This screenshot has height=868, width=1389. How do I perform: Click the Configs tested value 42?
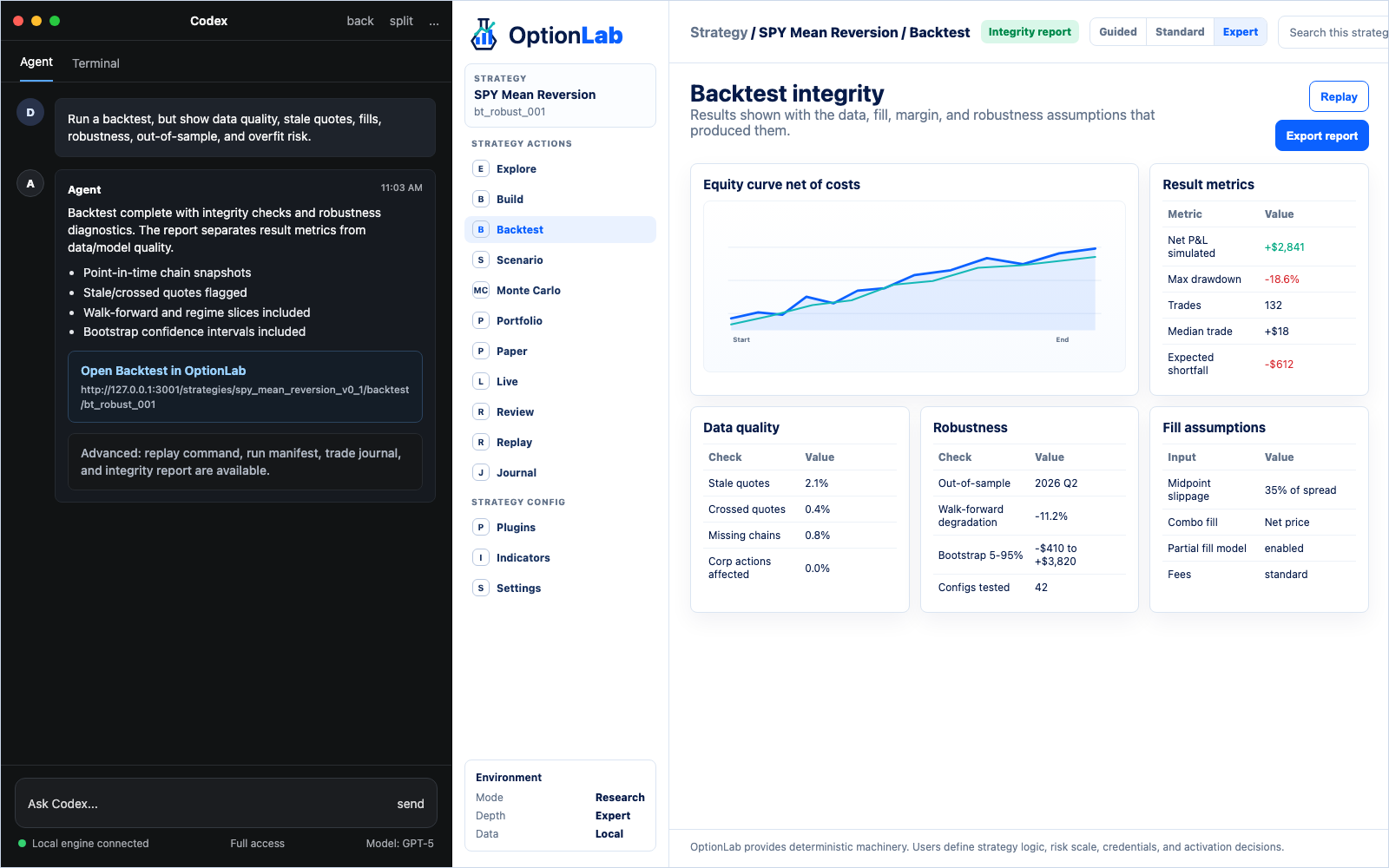click(x=1041, y=588)
